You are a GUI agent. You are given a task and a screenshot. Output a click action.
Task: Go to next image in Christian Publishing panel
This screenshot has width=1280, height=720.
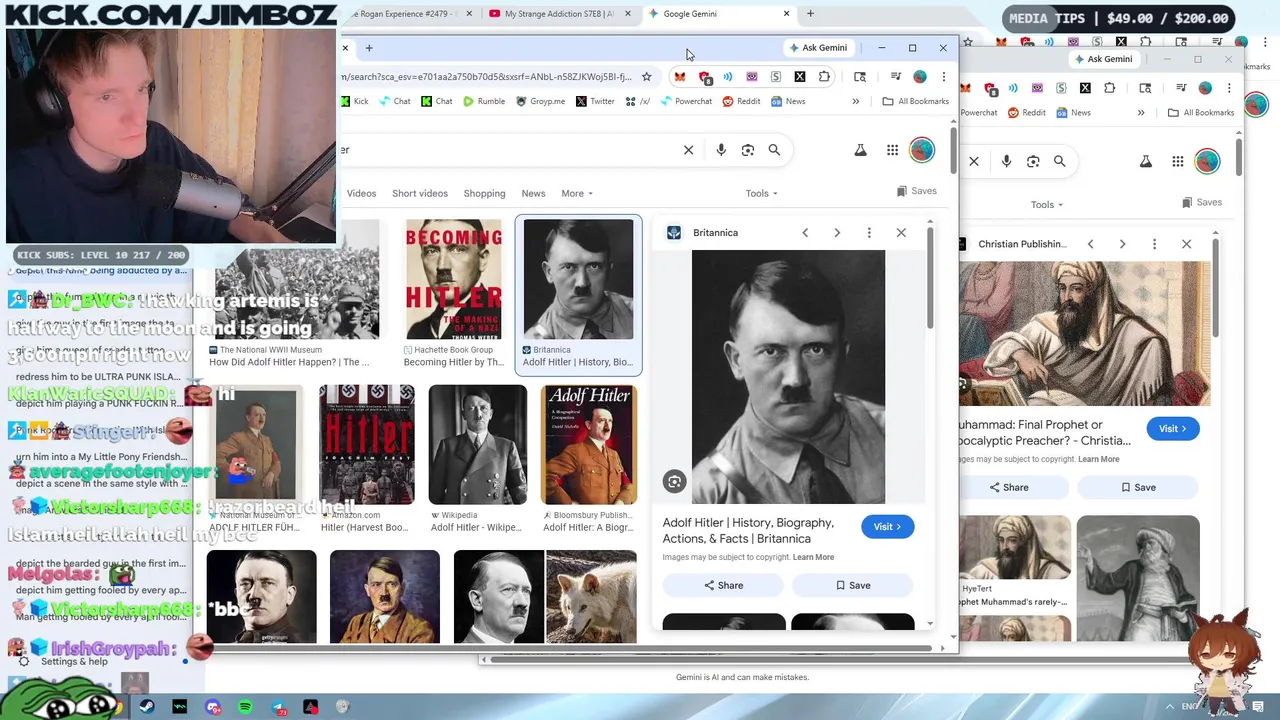1122,244
